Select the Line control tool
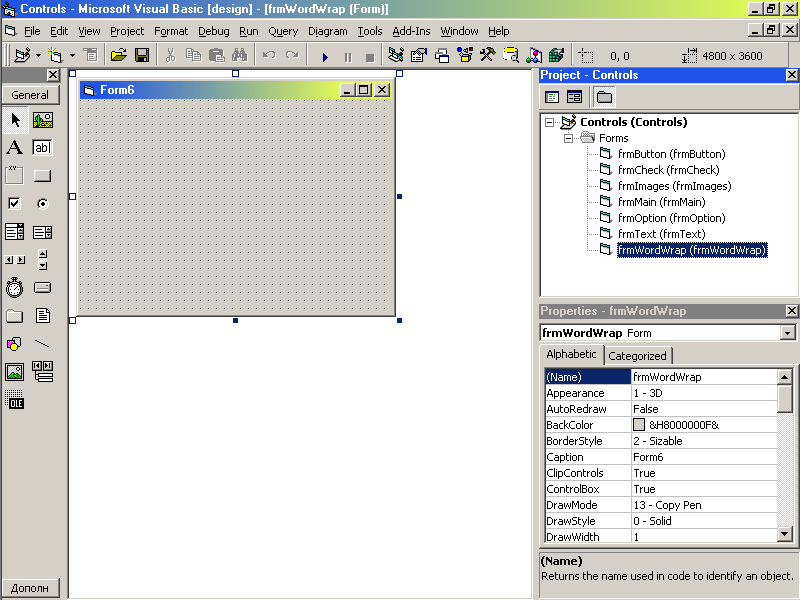This screenshot has height=600, width=800. [x=43, y=344]
